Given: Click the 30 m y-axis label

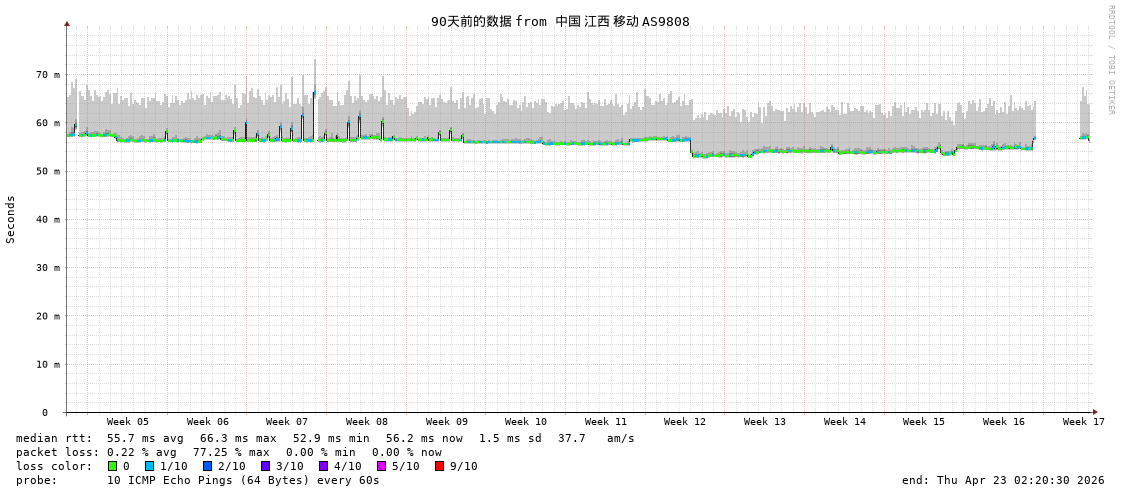Looking at the screenshot, I should (x=49, y=268).
